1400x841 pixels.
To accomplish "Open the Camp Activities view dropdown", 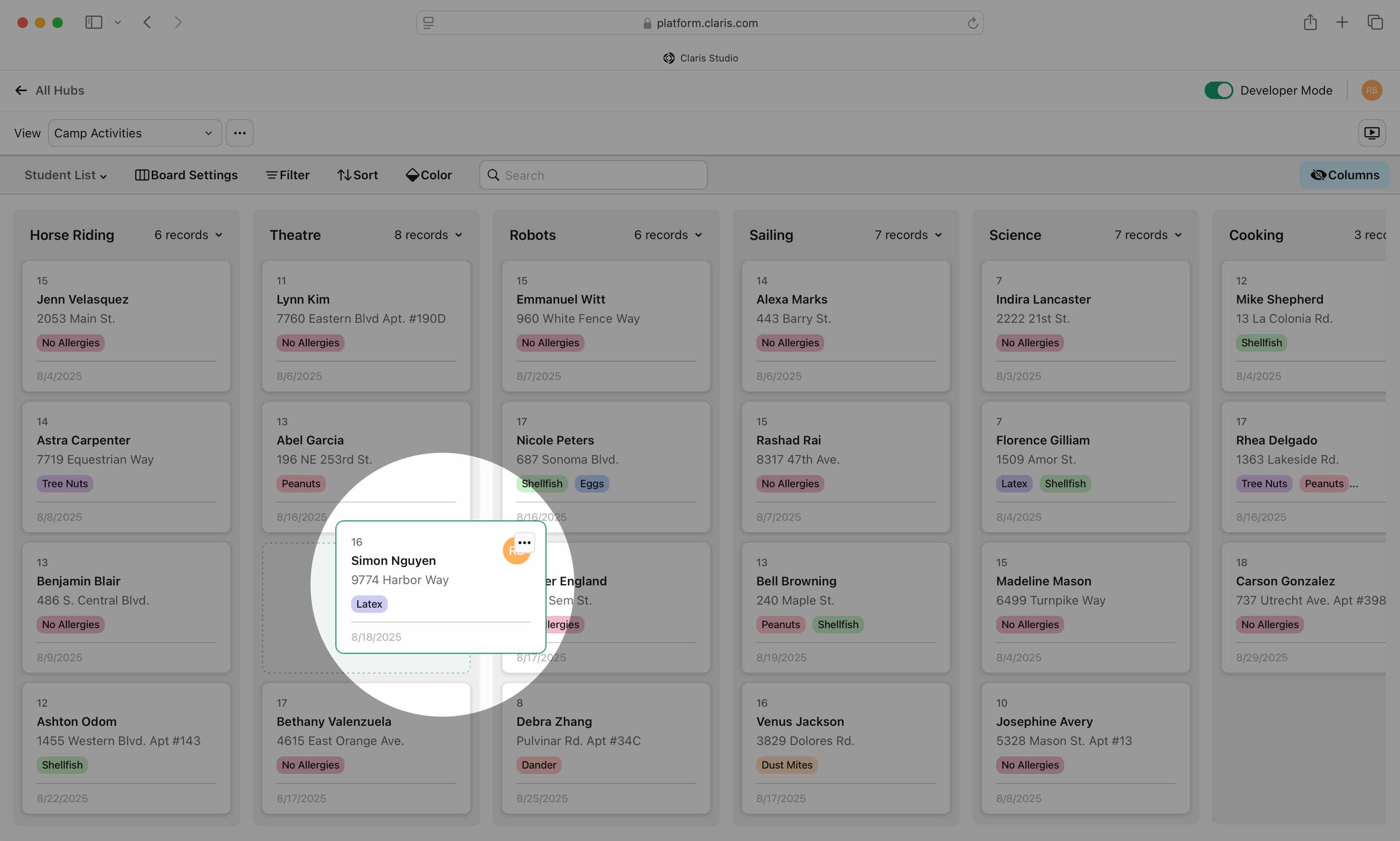I will click(x=134, y=133).
